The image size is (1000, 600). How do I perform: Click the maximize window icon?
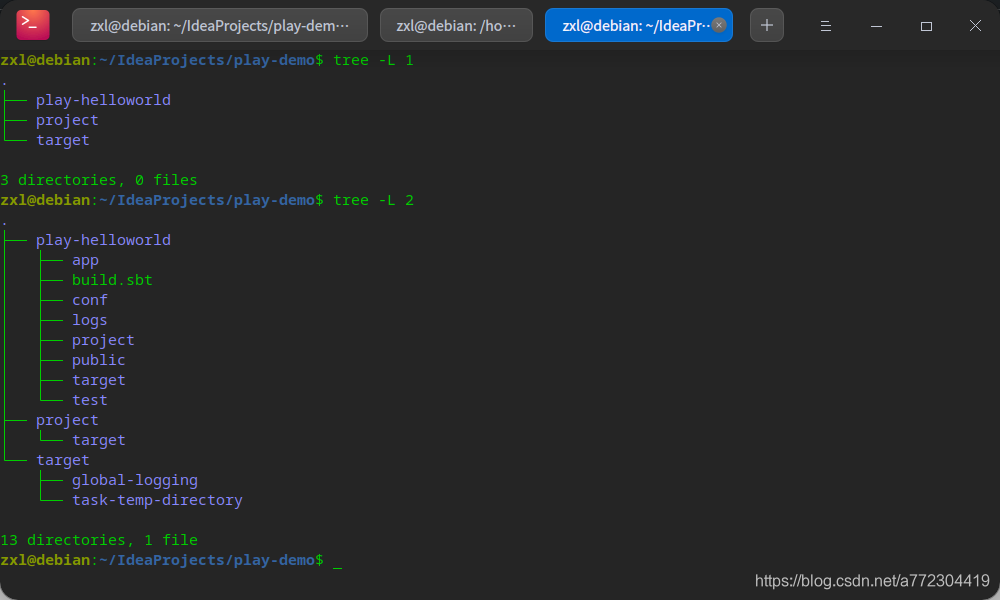click(x=926, y=25)
